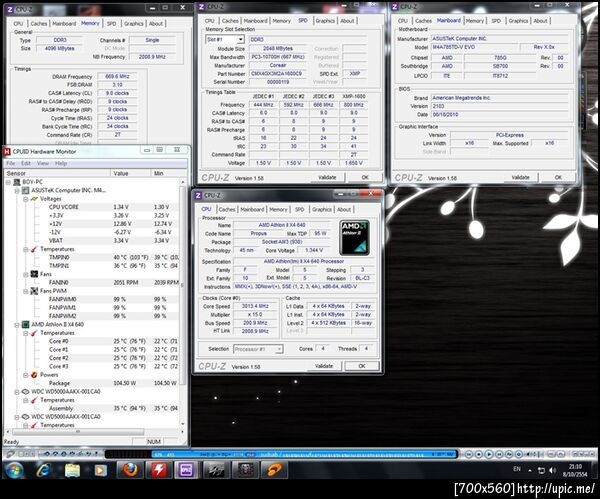This screenshot has width=600, height=499.
Task: Select the BOY-PC computer icon in HWMonitor
Action: pos(17,182)
